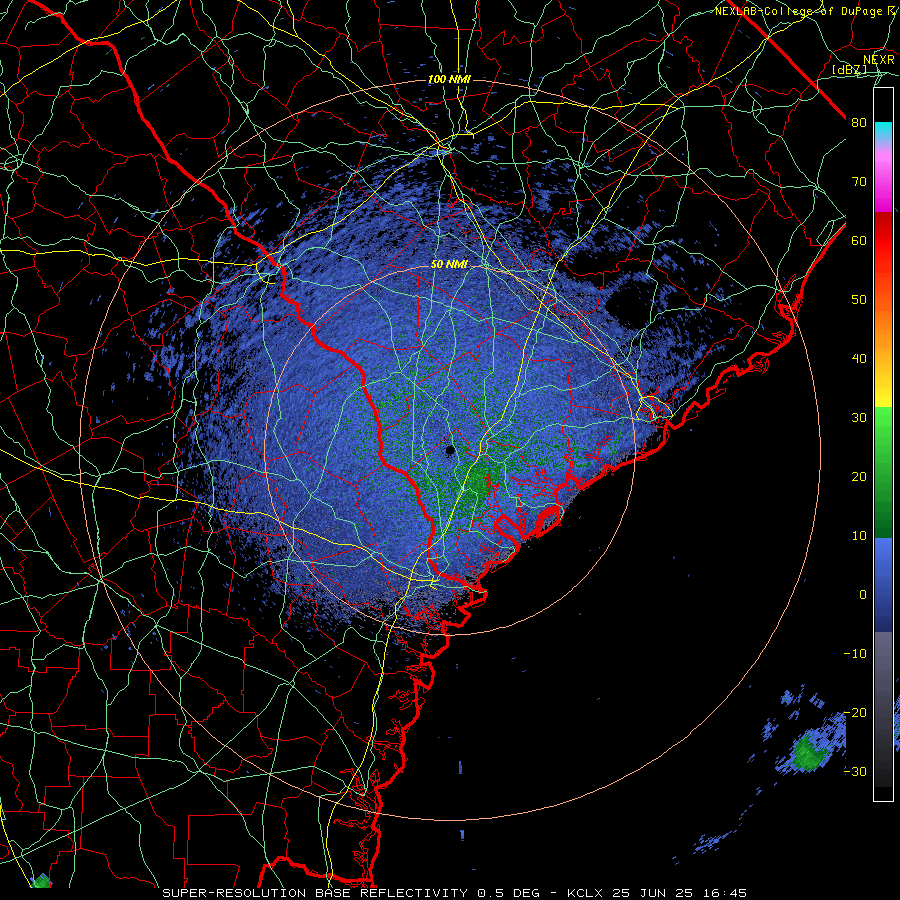900x900 pixels.
Task: Select the 10 value on dBZ scale
Action: tap(859, 536)
